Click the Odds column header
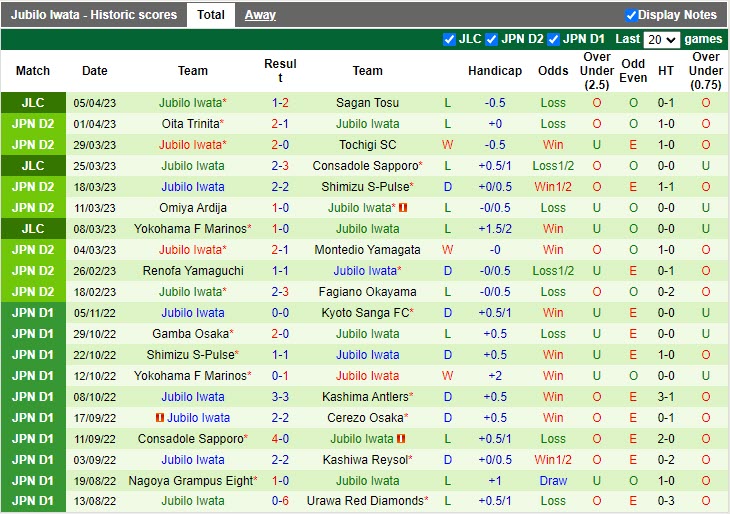 (553, 71)
